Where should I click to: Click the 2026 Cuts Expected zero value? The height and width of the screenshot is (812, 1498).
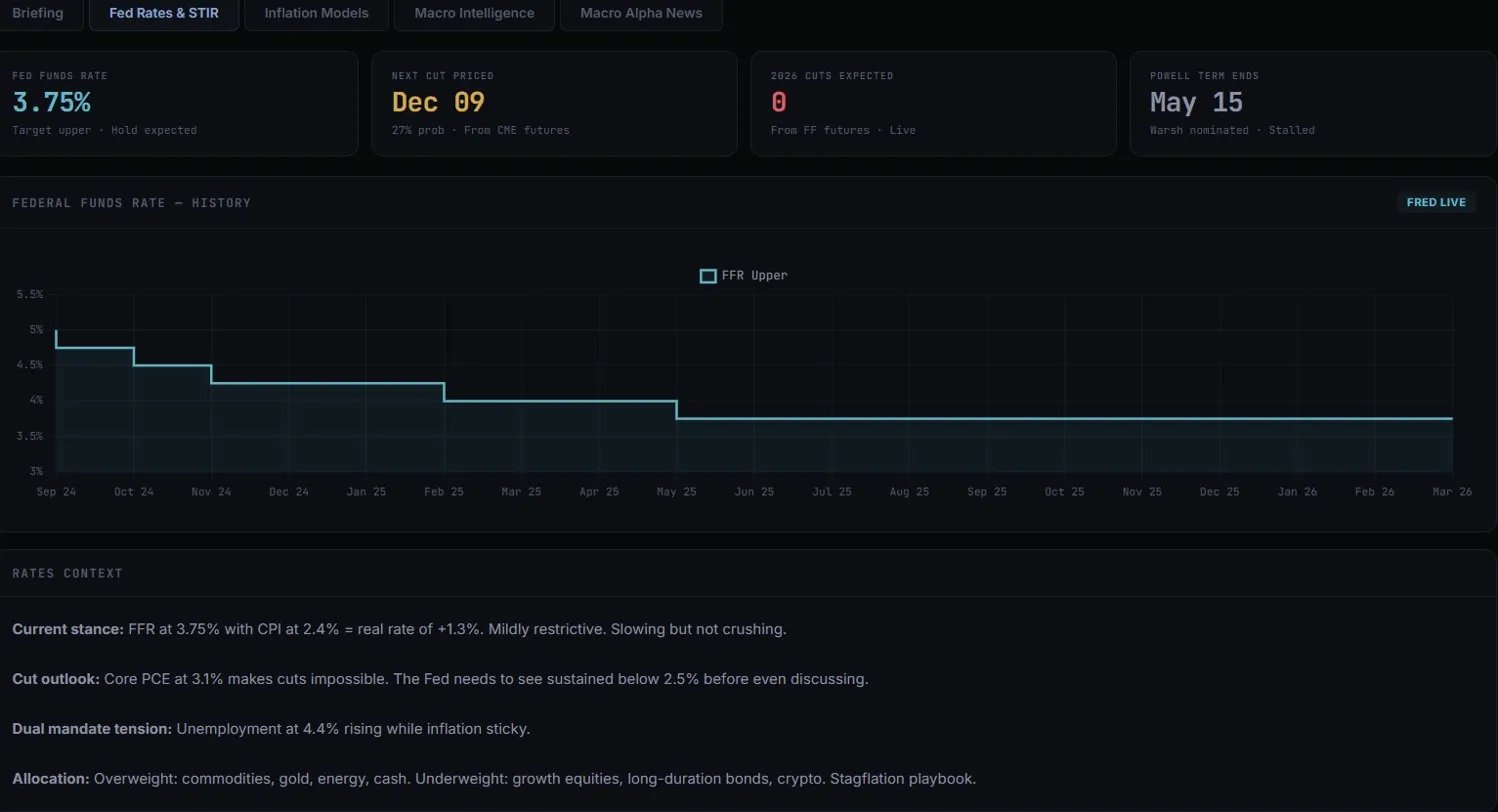(x=779, y=102)
